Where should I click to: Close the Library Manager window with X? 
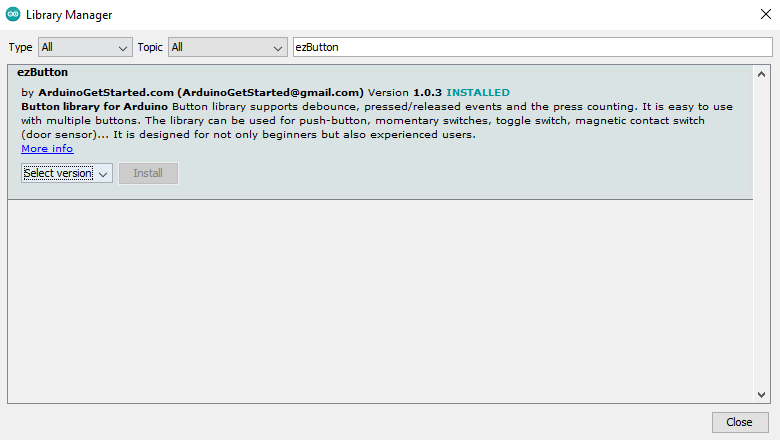pyautogui.click(x=766, y=14)
